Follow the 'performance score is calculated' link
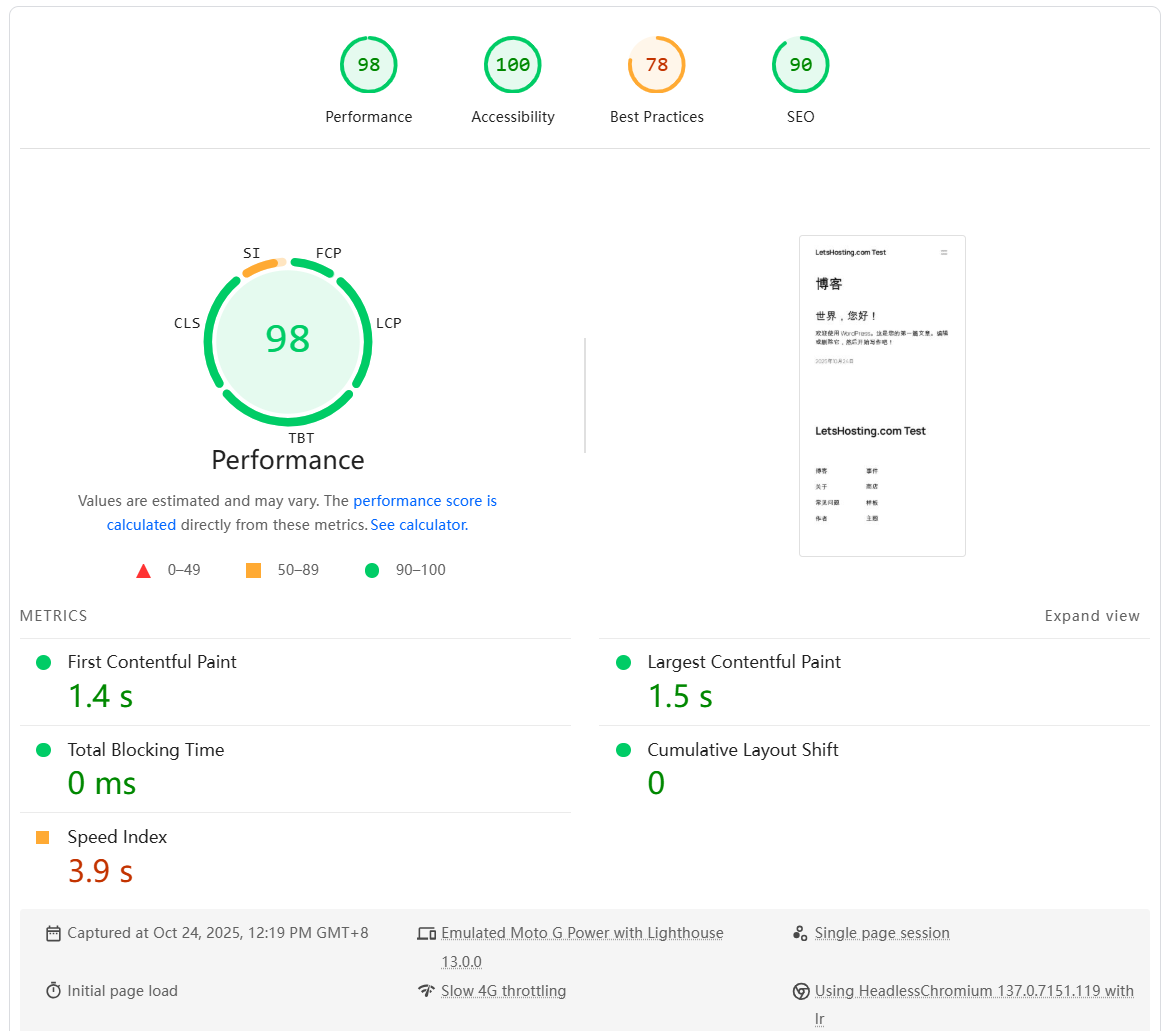This screenshot has height=1031, width=1170. (x=425, y=501)
